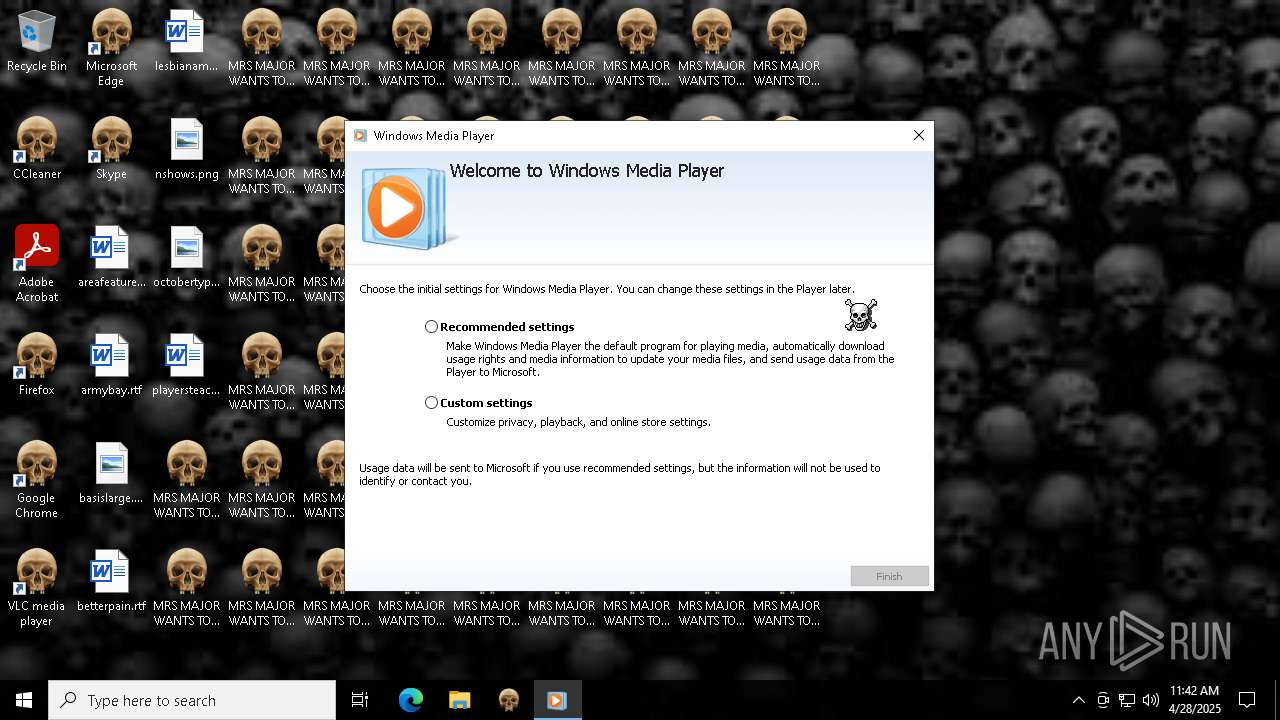1280x720 pixels.
Task: Click the "Customize privacy, playback" description text
Action: [x=579, y=422]
